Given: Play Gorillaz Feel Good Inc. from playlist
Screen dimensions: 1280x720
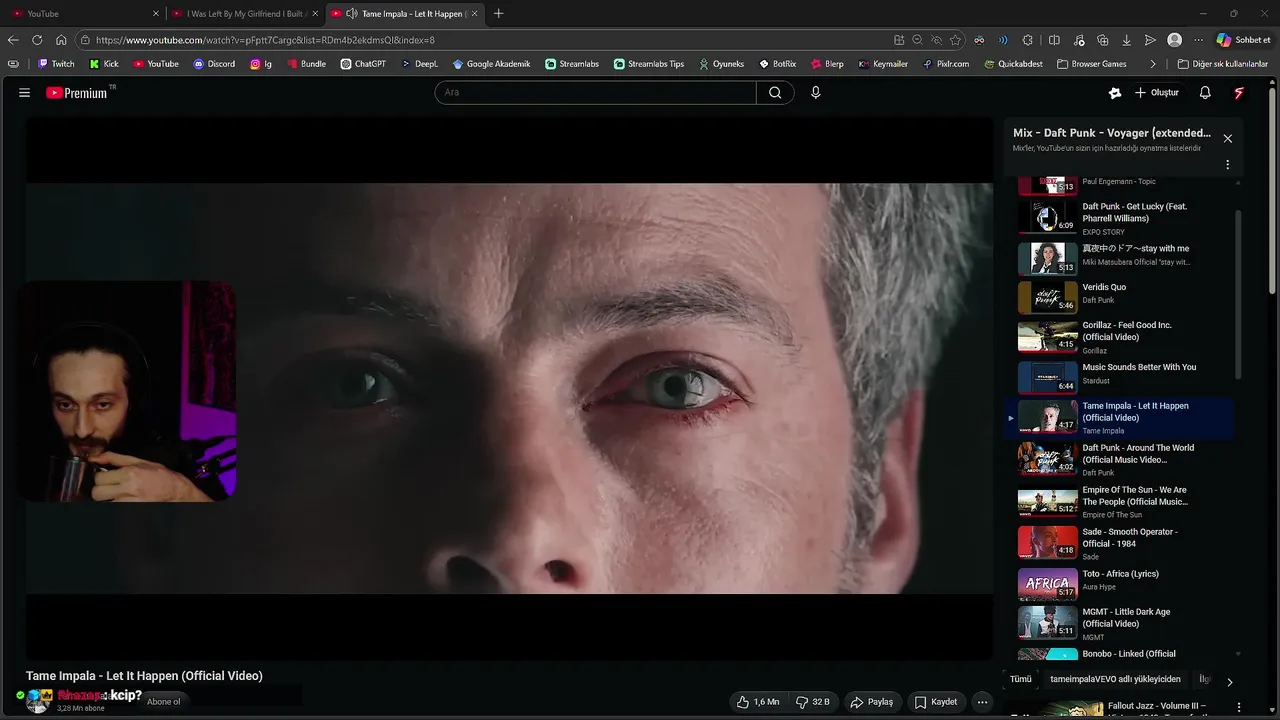Looking at the screenshot, I should pos(1118,337).
